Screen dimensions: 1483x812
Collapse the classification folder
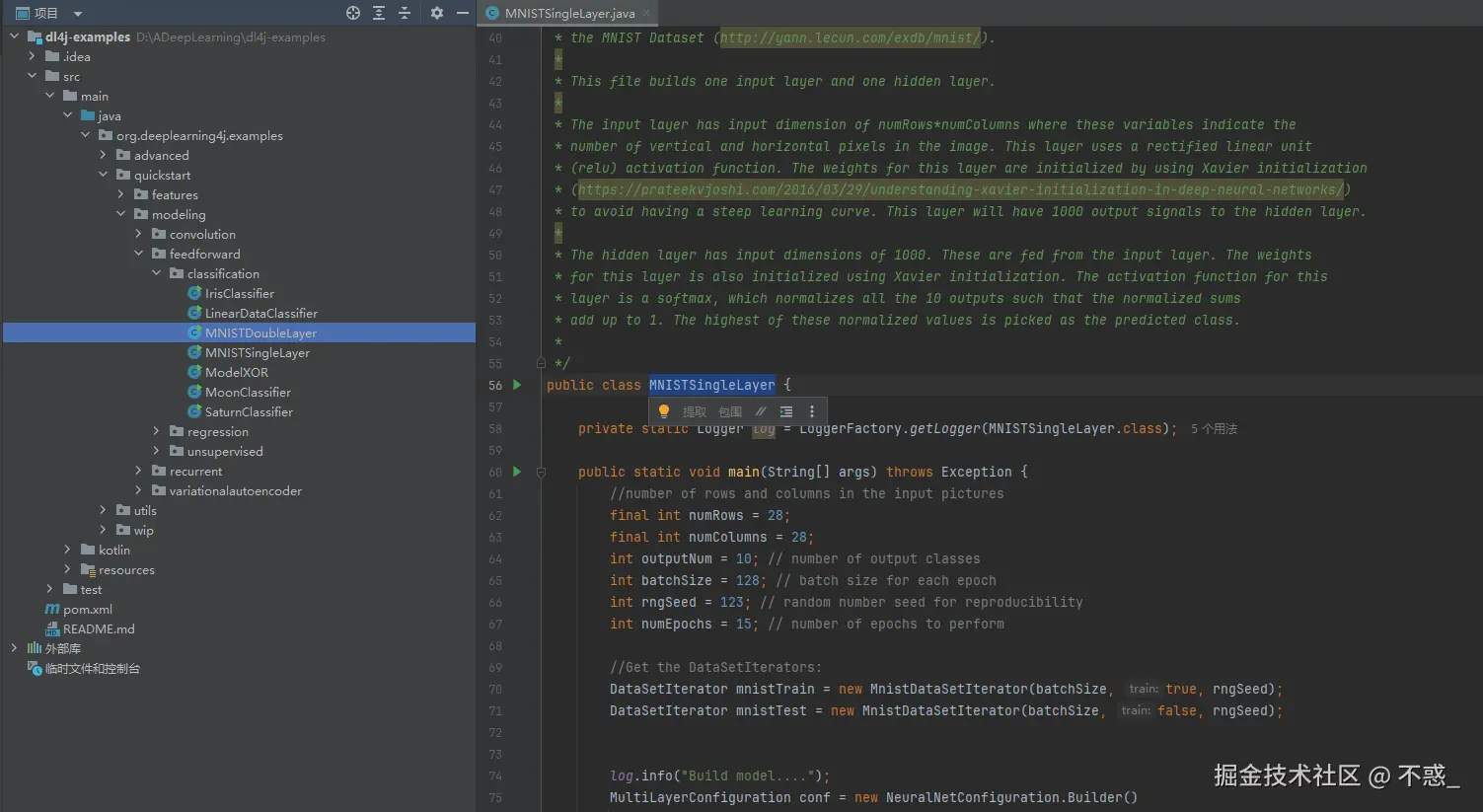pyautogui.click(x=156, y=273)
